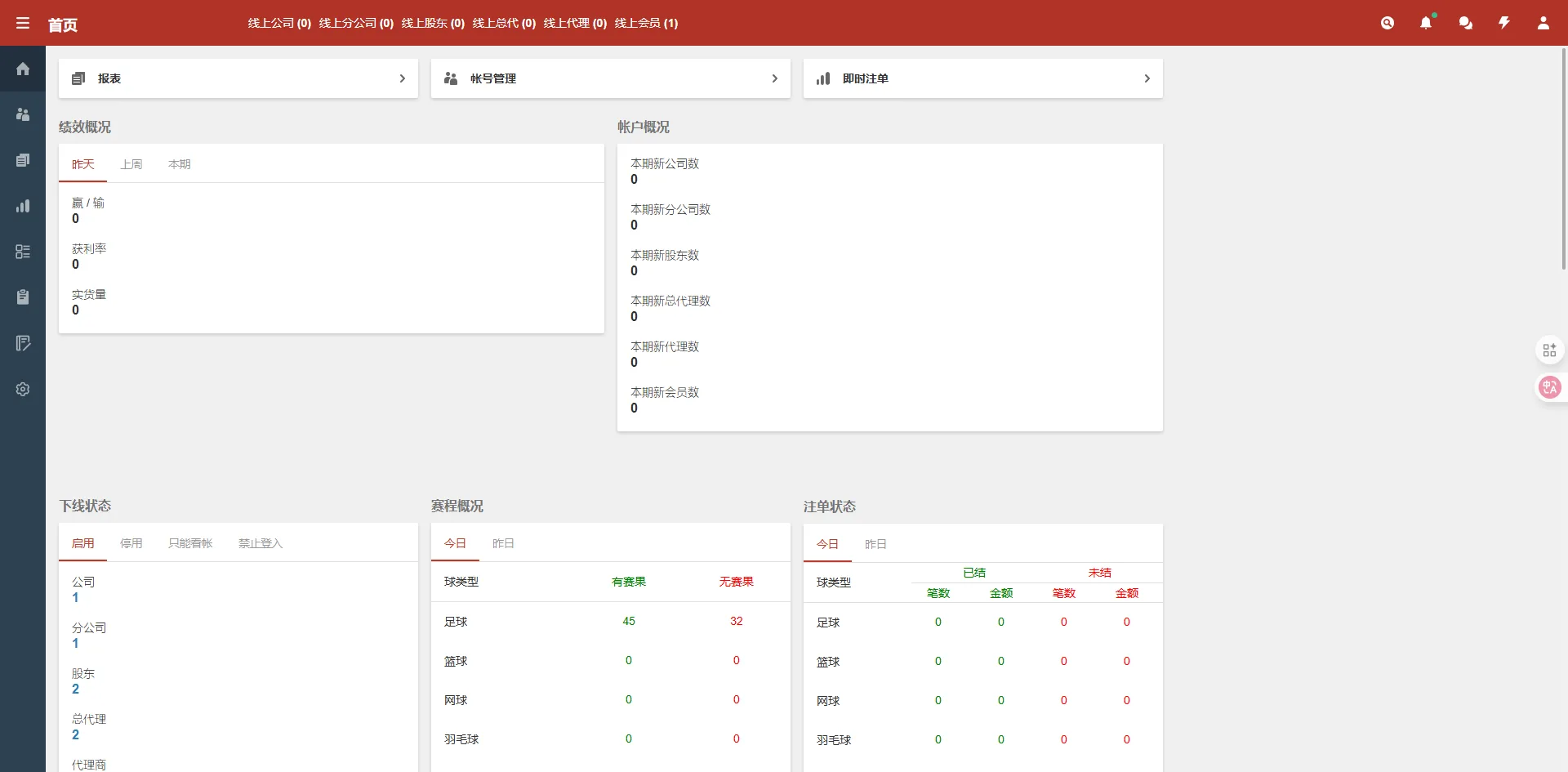1568x772 pixels.
Task: Select the 禁止登入 filter
Action: click(260, 542)
